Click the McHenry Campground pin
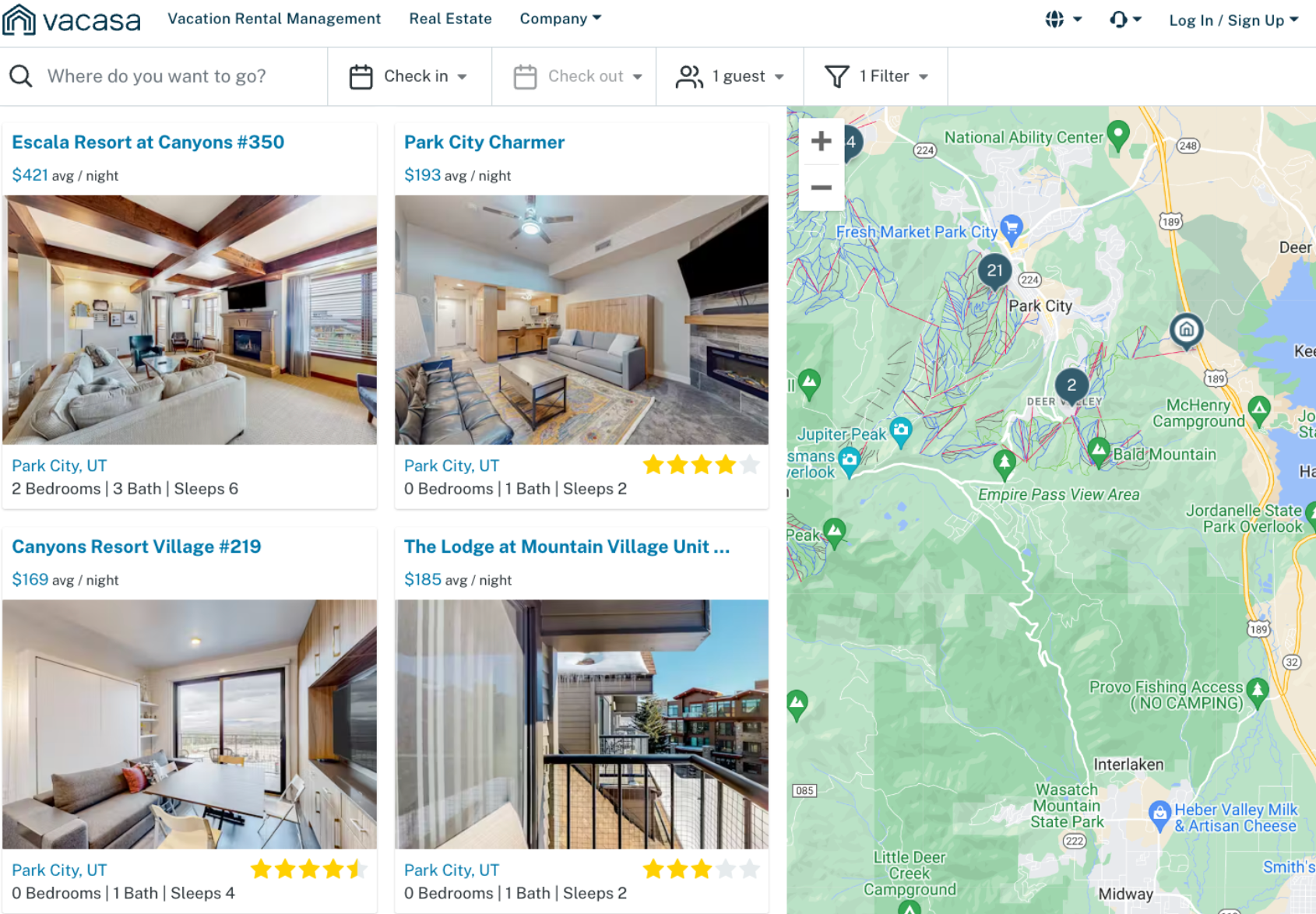 (x=1259, y=410)
